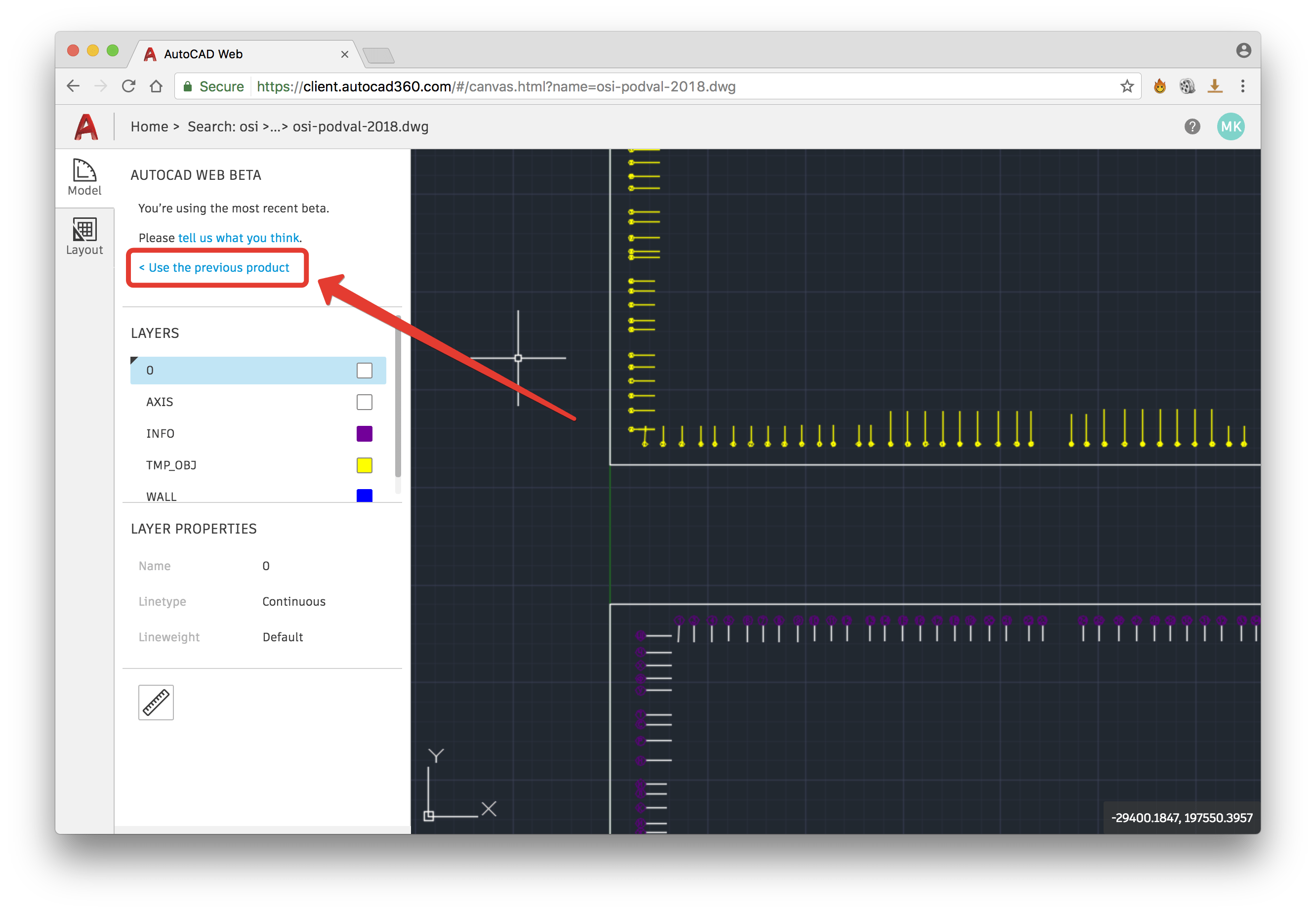Open Search: osi breadcrumb item

(222, 126)
